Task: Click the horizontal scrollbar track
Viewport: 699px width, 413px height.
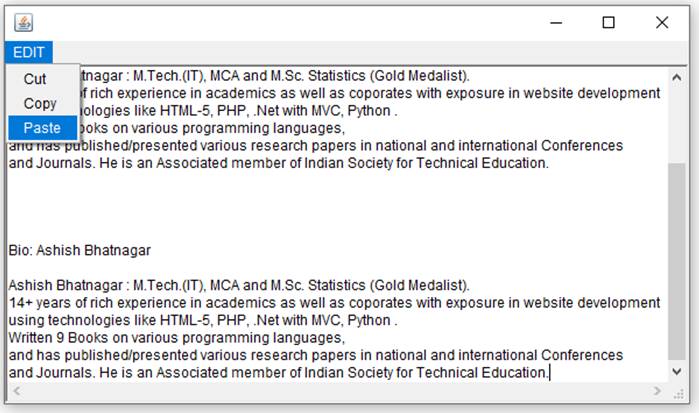Action: [x=330, y=391]
